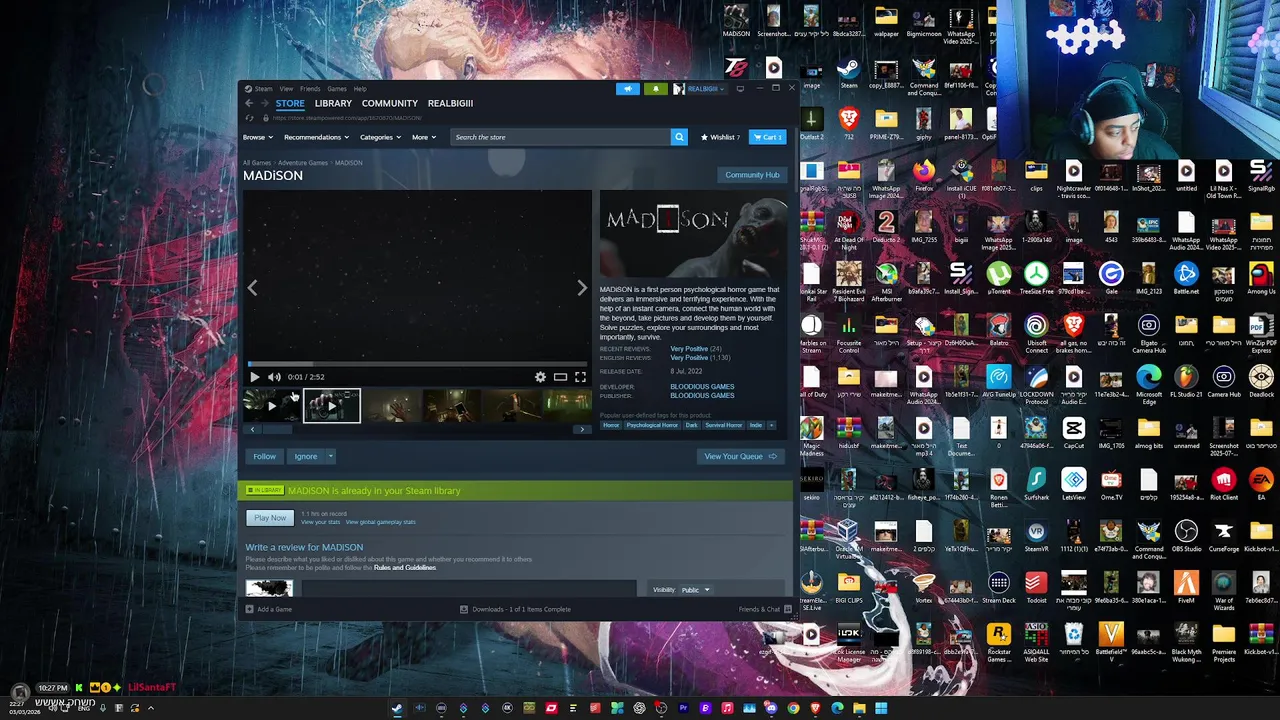Toggle theater mode on the video player
Image resolution: width=1280 pixels, height=720 pixels.
pyautogui.click(x=560, y=377)
